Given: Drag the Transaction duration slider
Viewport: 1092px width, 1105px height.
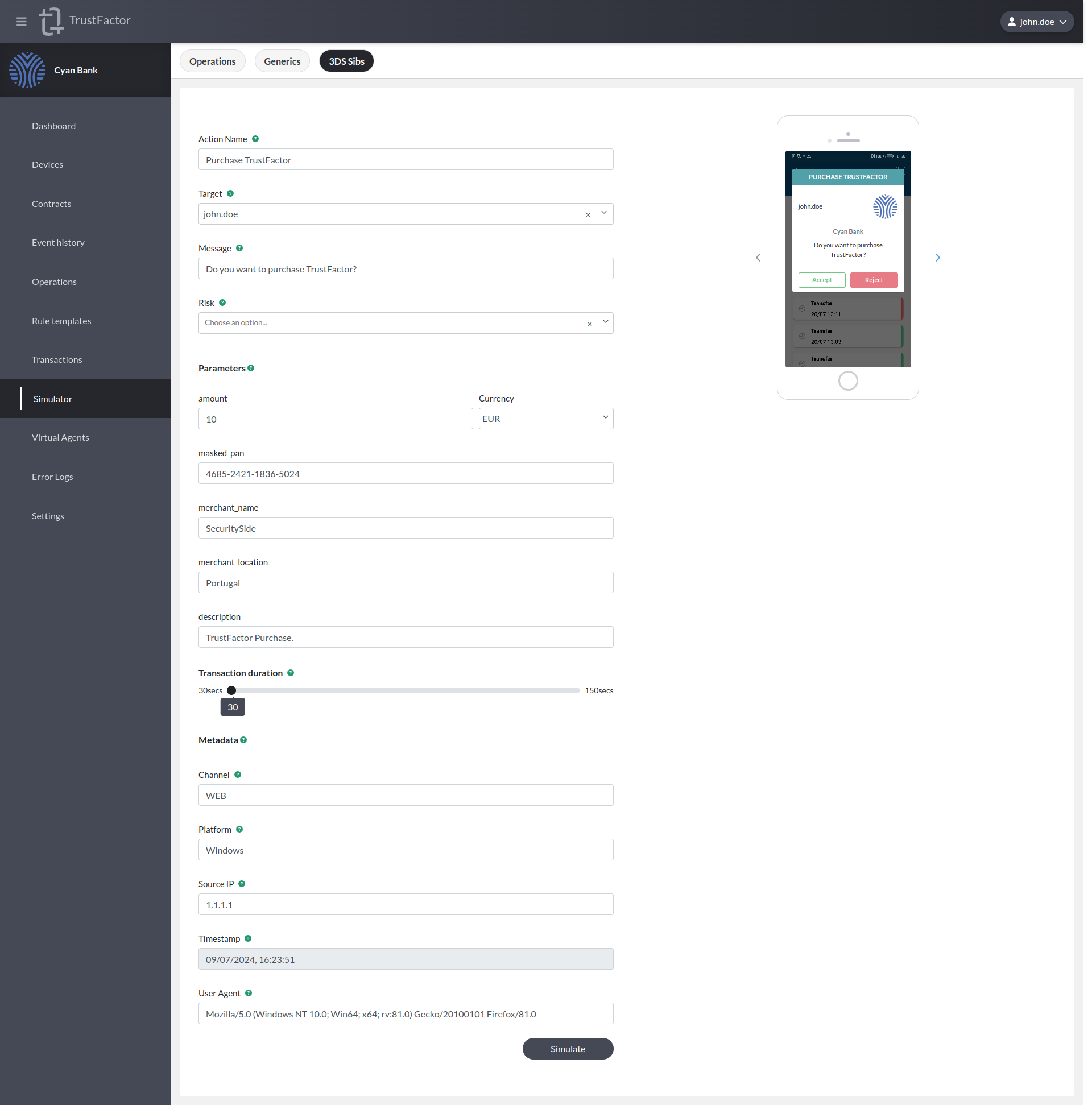Looking at the screenshot, I should coord(232,690).
